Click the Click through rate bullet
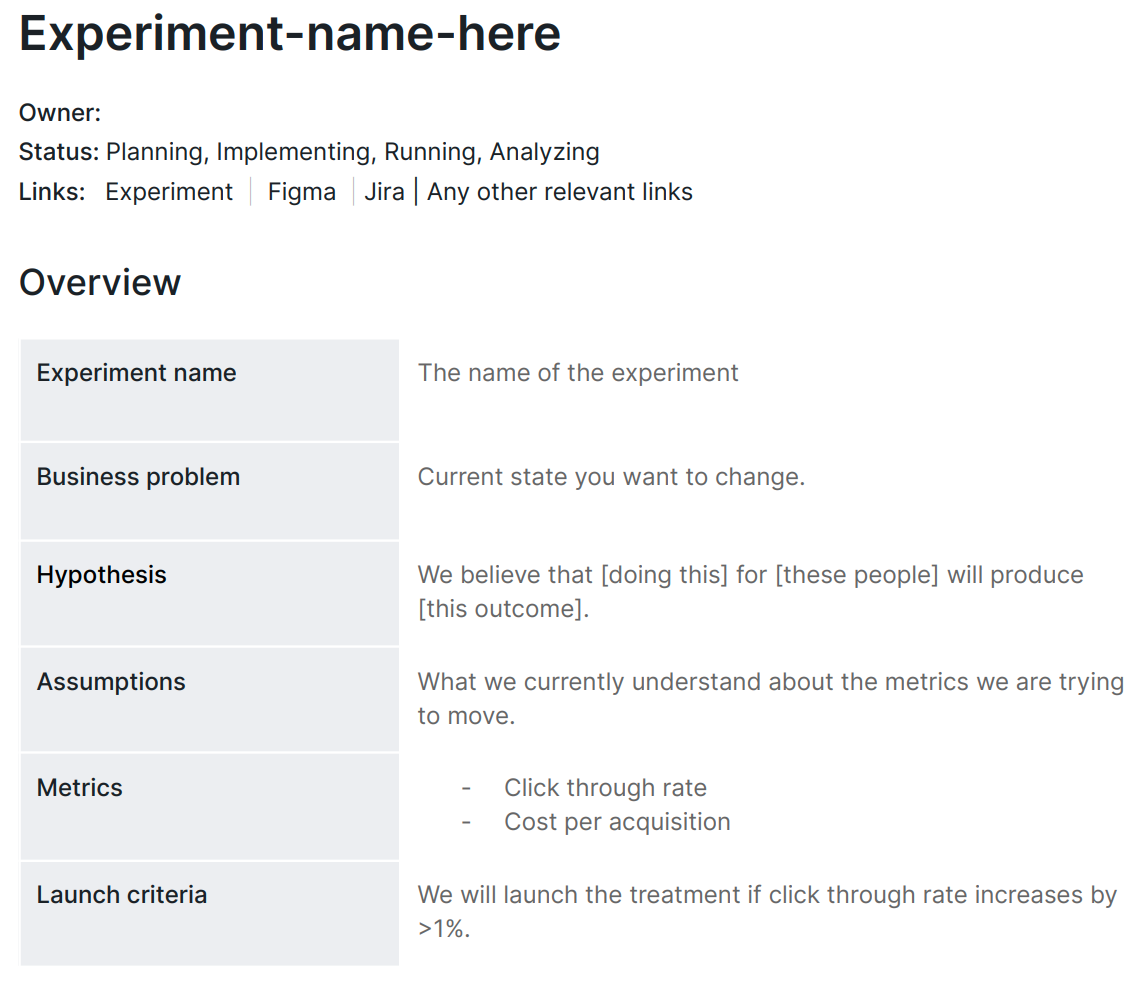 coord(605,788)
